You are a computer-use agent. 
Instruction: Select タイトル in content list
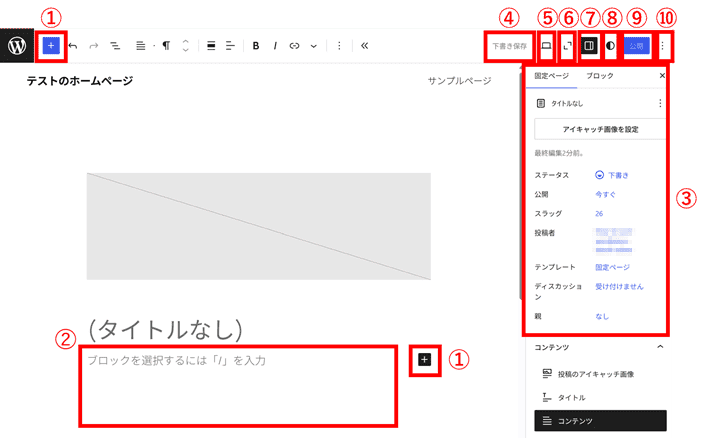[600, 398]
